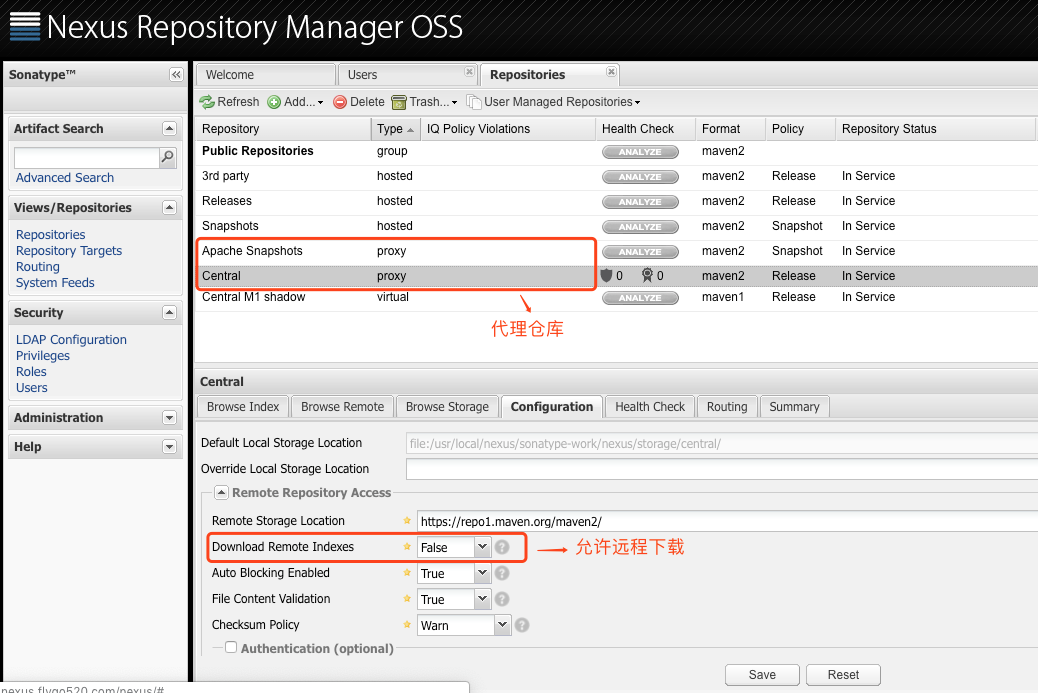Open the Users link under Security
Image resolution: width=1038 pixels, height=693 pixels.
pos(32,388)
